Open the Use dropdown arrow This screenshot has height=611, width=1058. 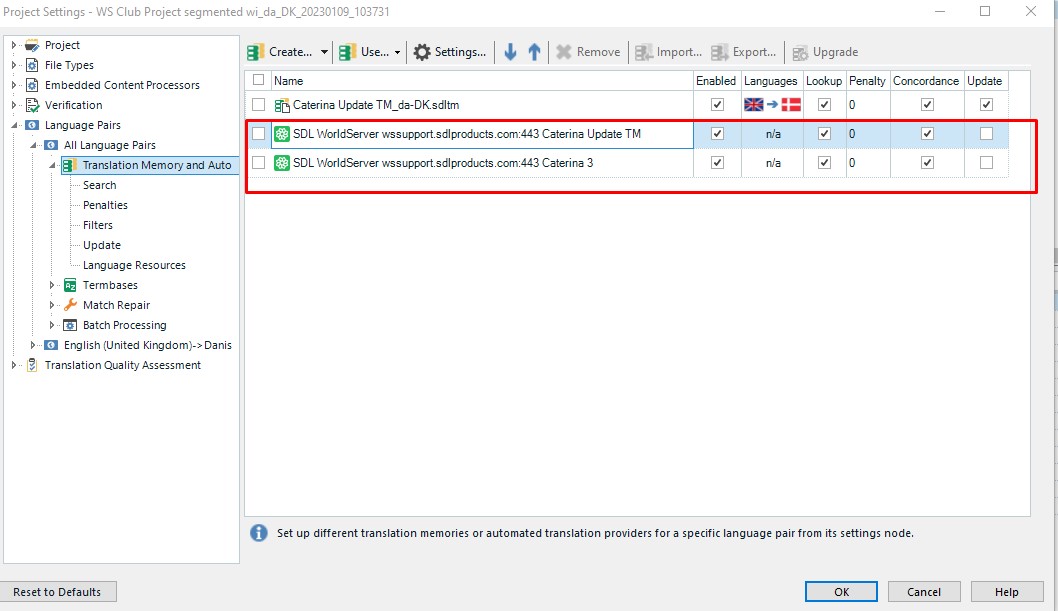398,52
